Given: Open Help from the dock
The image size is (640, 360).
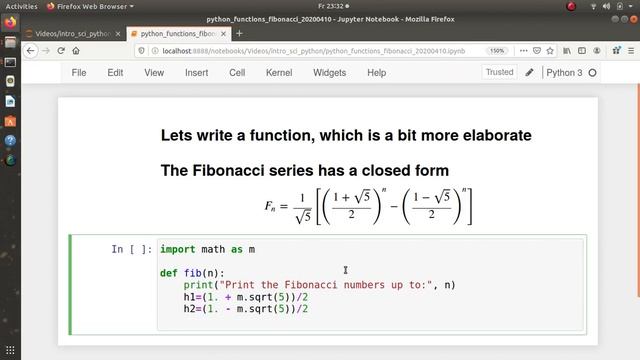Looking at the screenshot, I should [x=10, y=140].
